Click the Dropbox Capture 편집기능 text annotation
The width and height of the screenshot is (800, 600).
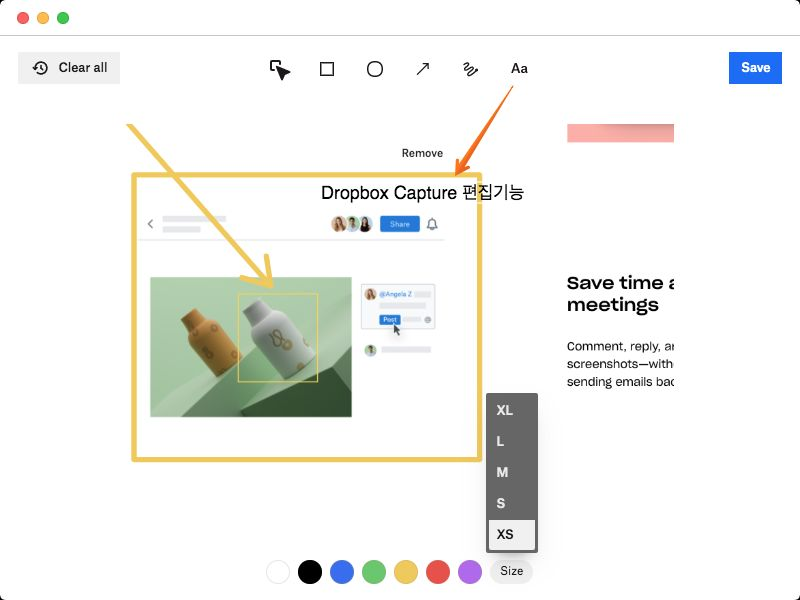pyautogui.click(x=422, y=193)
